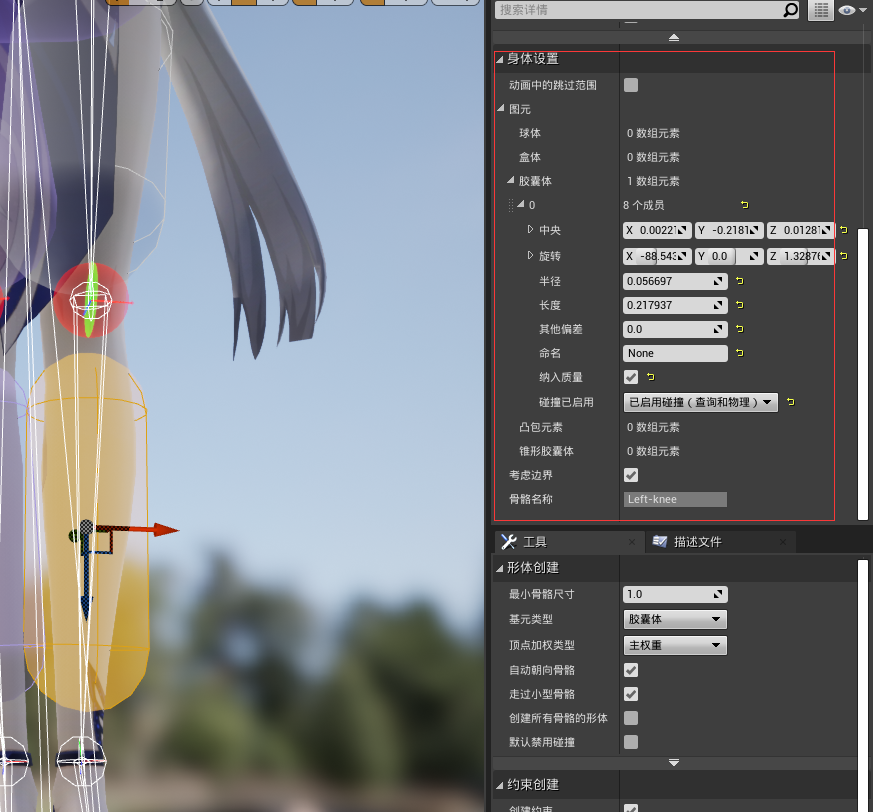Toggle 动画中的跳过范围 checkbox
This screenshot has width=873, height=812.
[631, 85]
